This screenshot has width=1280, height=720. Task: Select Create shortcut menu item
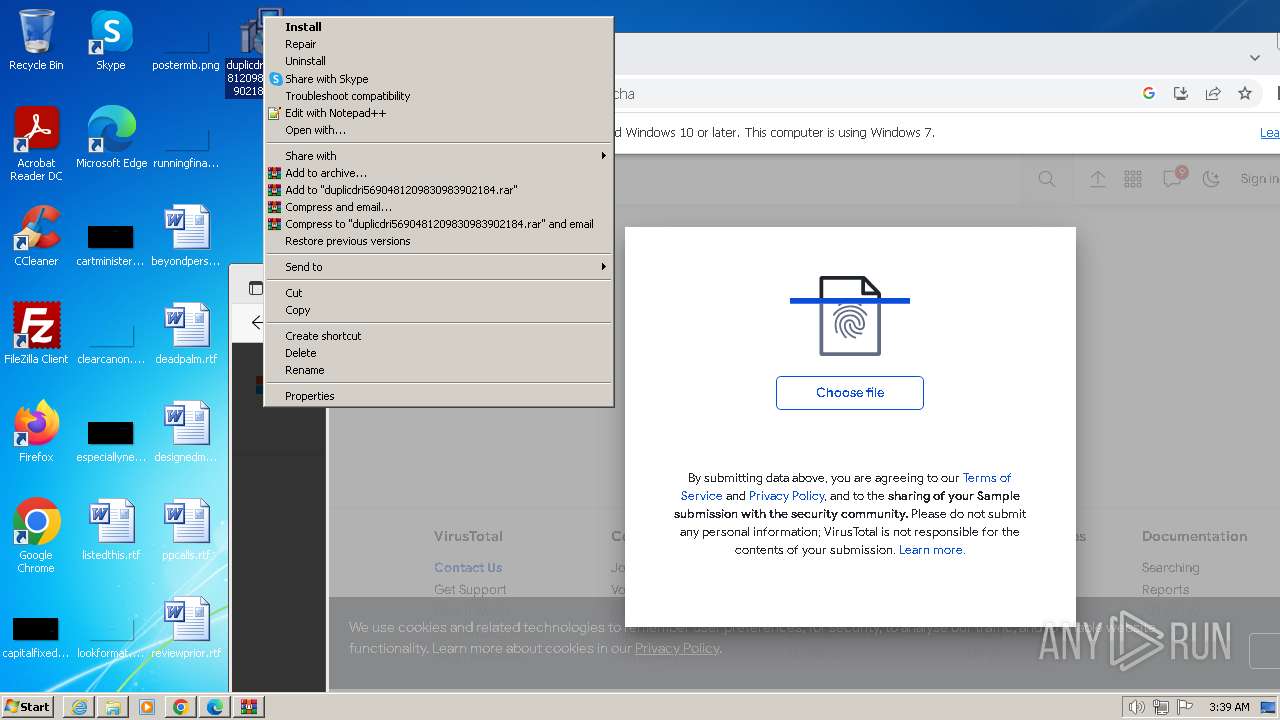(x=438, y=336)
